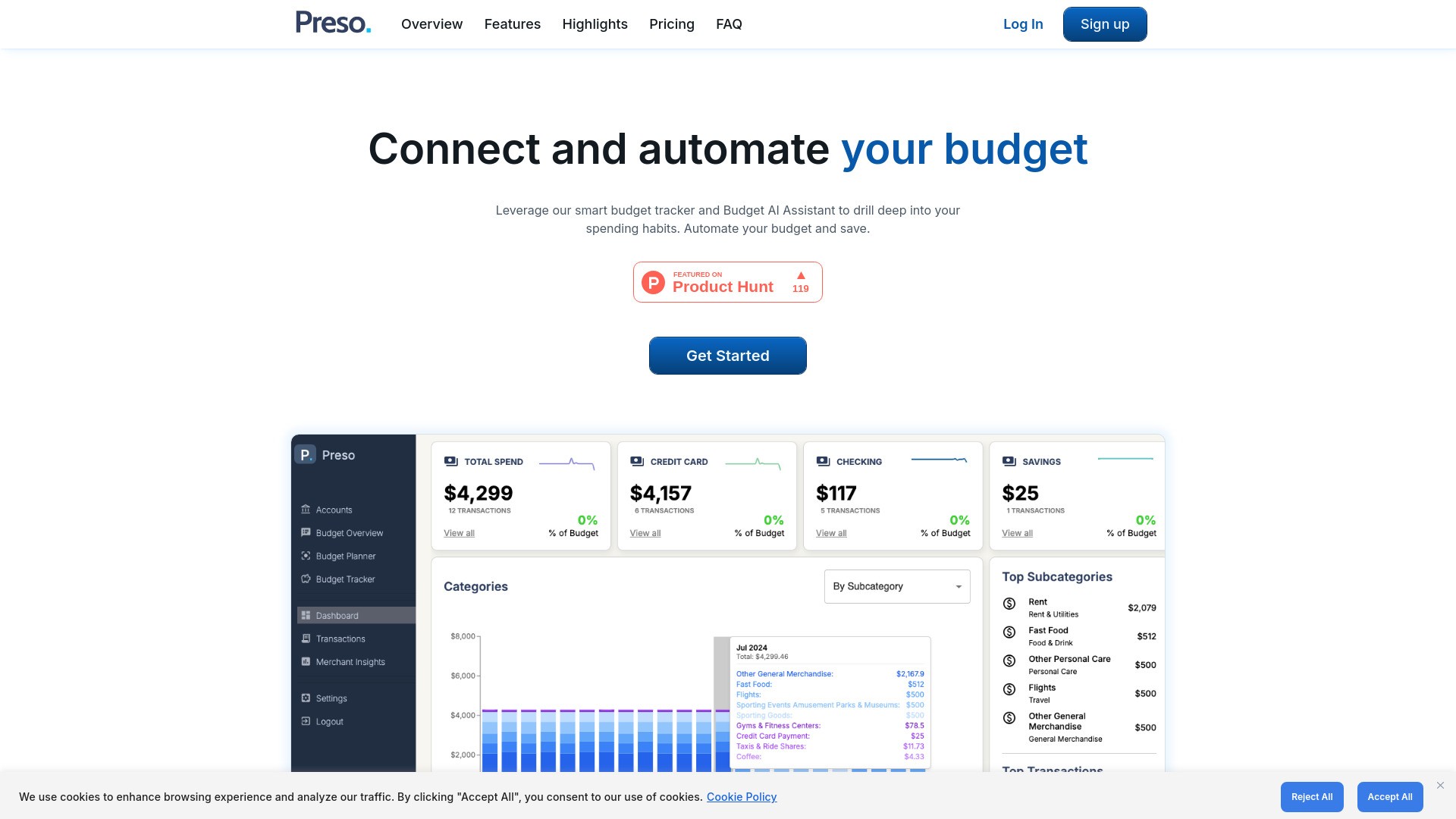Click the Product Hunt featured badge
This screenshot has height=819, width=1456.
pyautogui.click(x=727, y=281)
